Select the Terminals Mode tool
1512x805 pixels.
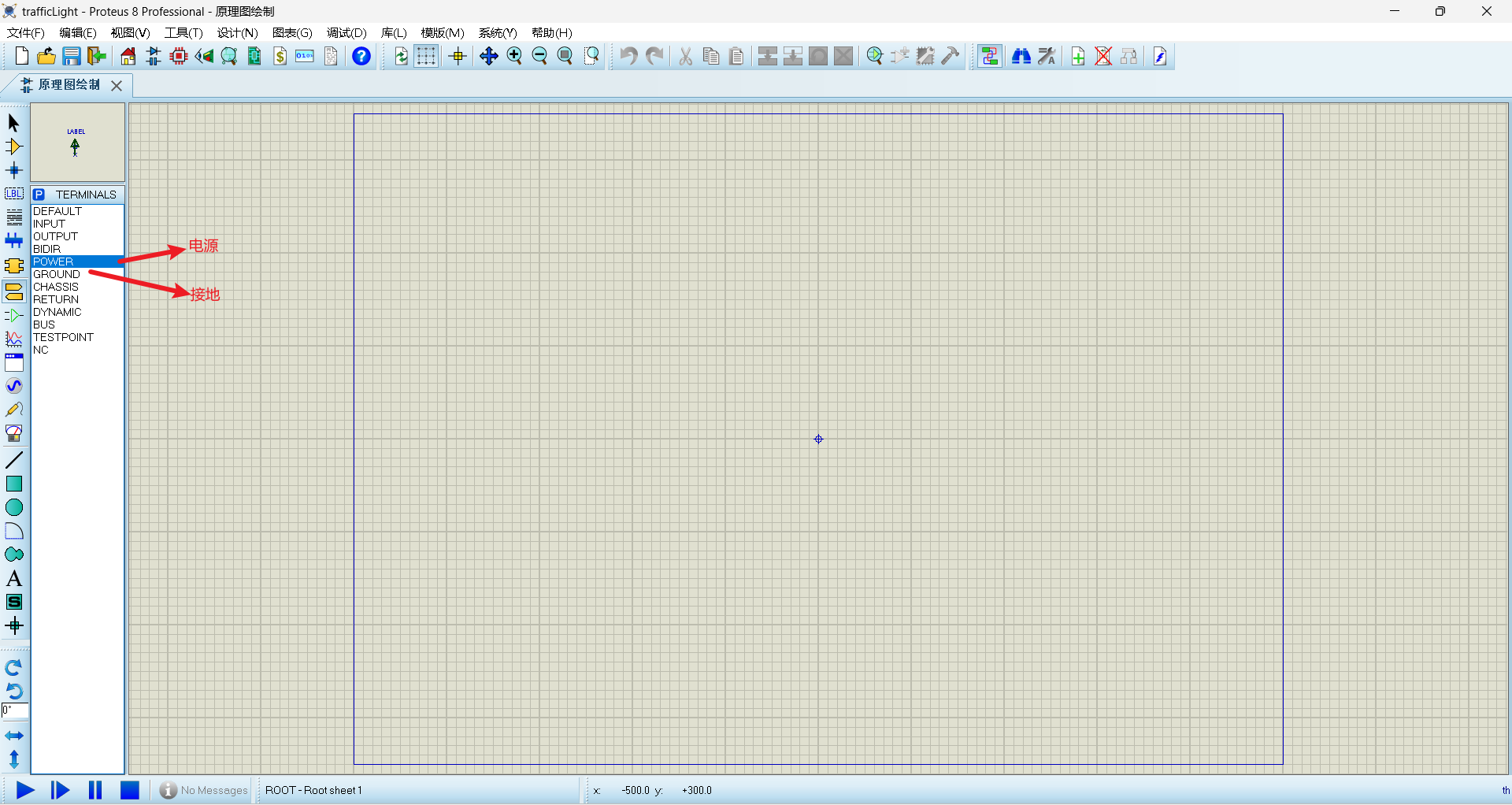[13, 291]
